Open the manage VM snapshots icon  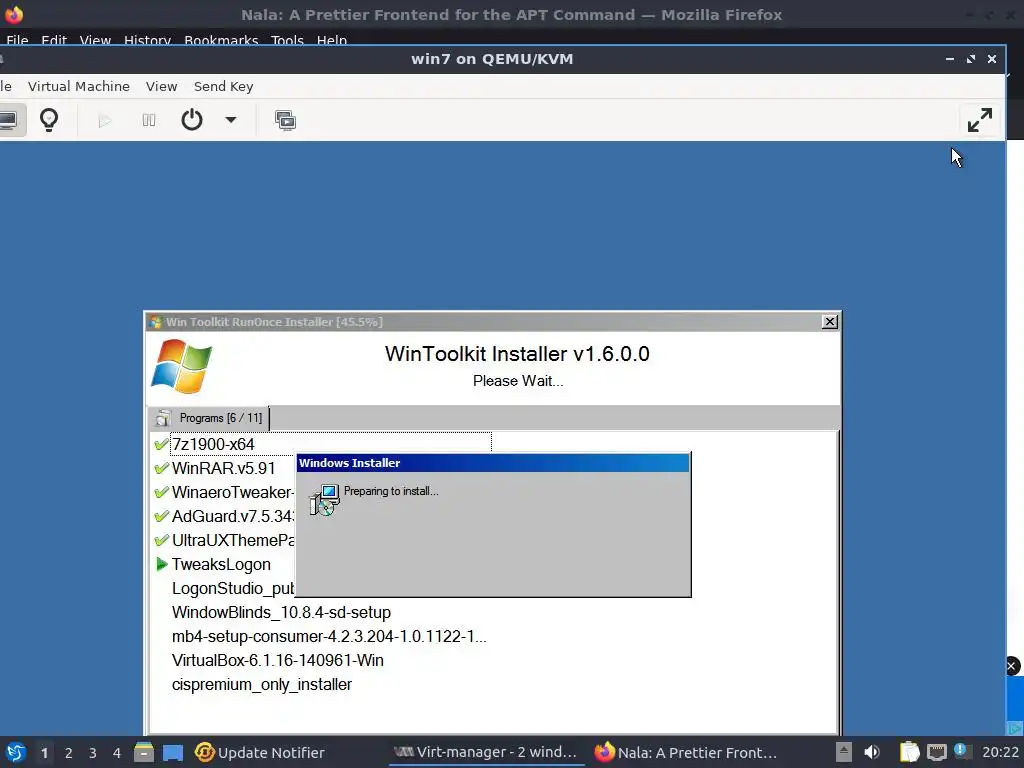[x=285, y=120]
